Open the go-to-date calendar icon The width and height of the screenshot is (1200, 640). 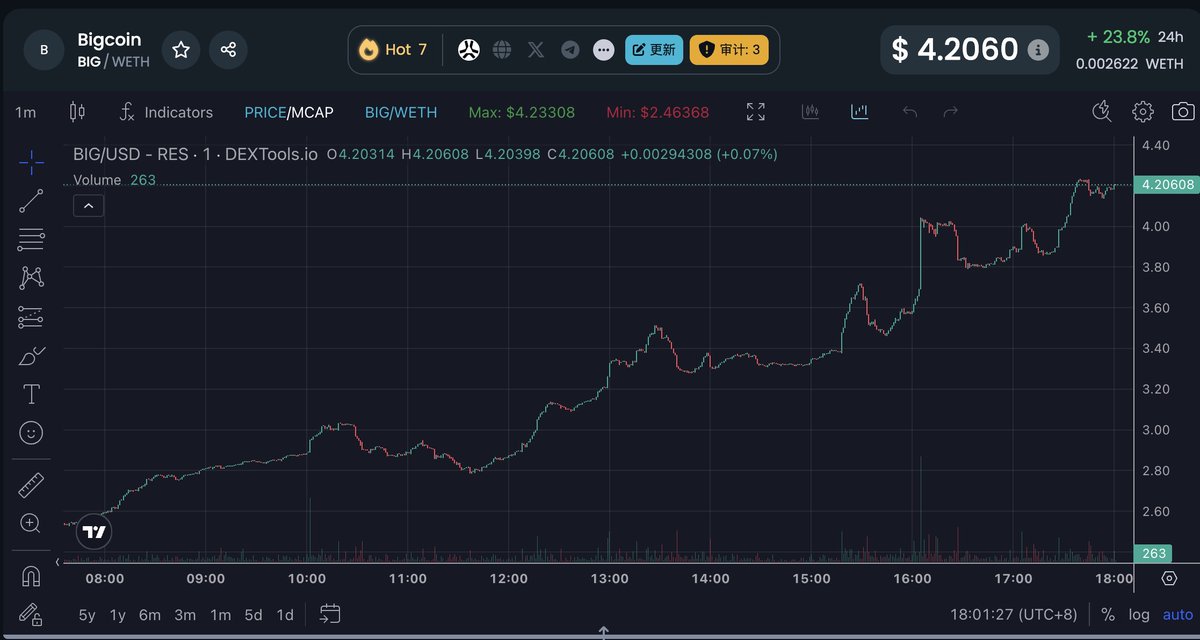330,614
